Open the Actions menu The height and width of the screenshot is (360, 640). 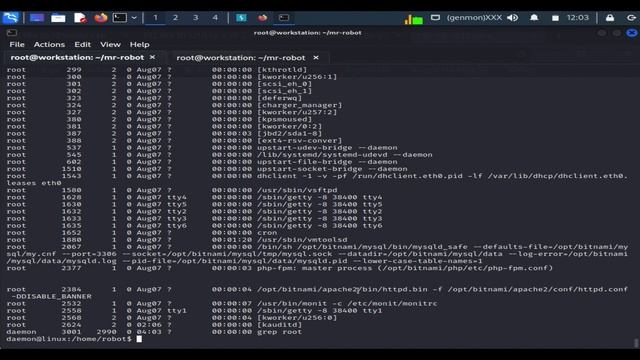tap(49, 44)
